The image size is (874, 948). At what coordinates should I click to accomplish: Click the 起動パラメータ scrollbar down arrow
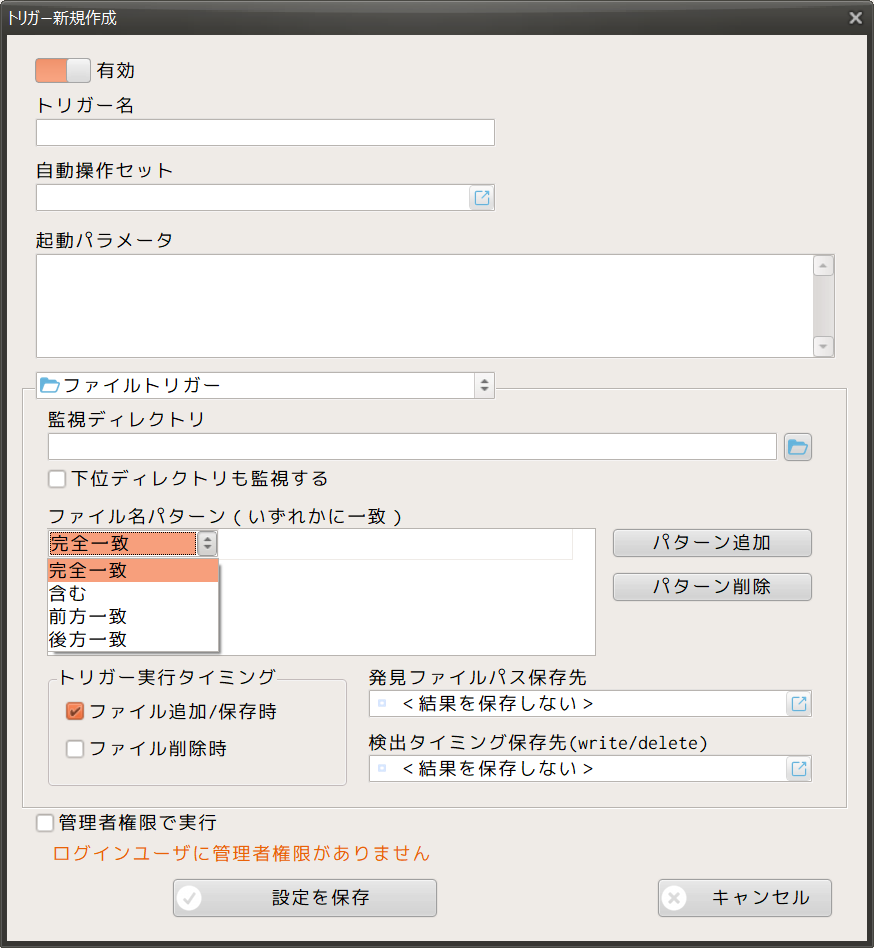pyautogui.click(x=823, y=346)
